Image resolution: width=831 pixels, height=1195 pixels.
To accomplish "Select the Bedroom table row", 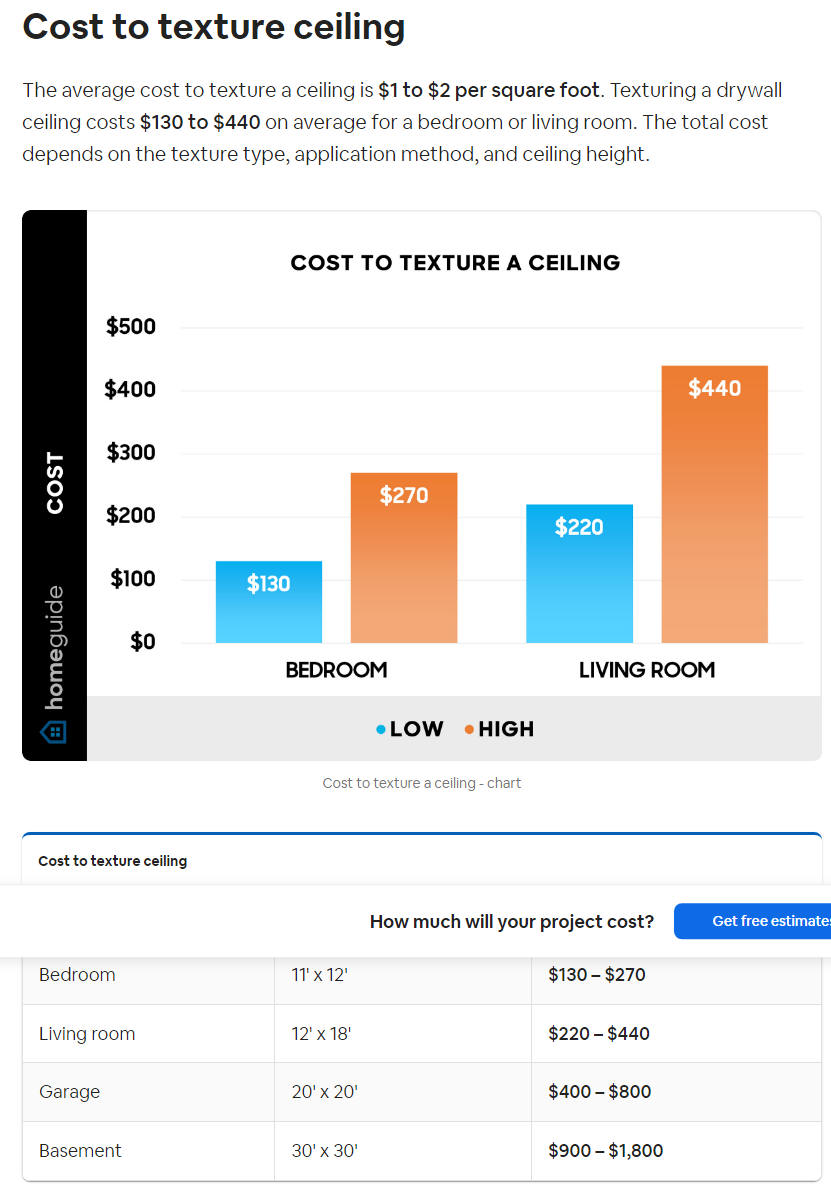I will tap(422, 975).
